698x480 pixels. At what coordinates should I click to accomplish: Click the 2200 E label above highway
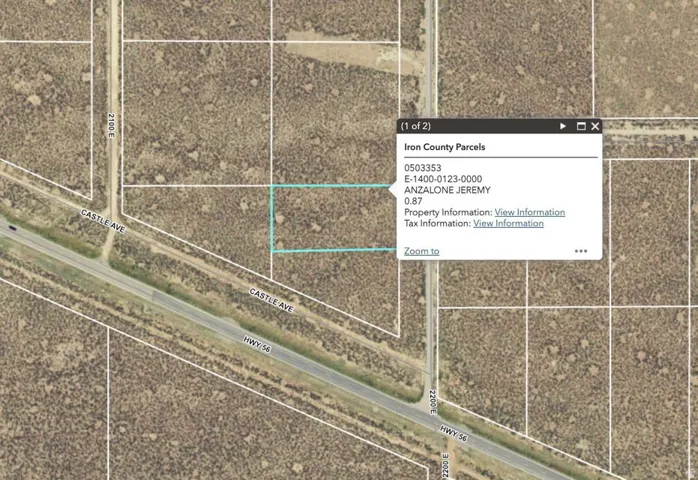click(432, 402)
